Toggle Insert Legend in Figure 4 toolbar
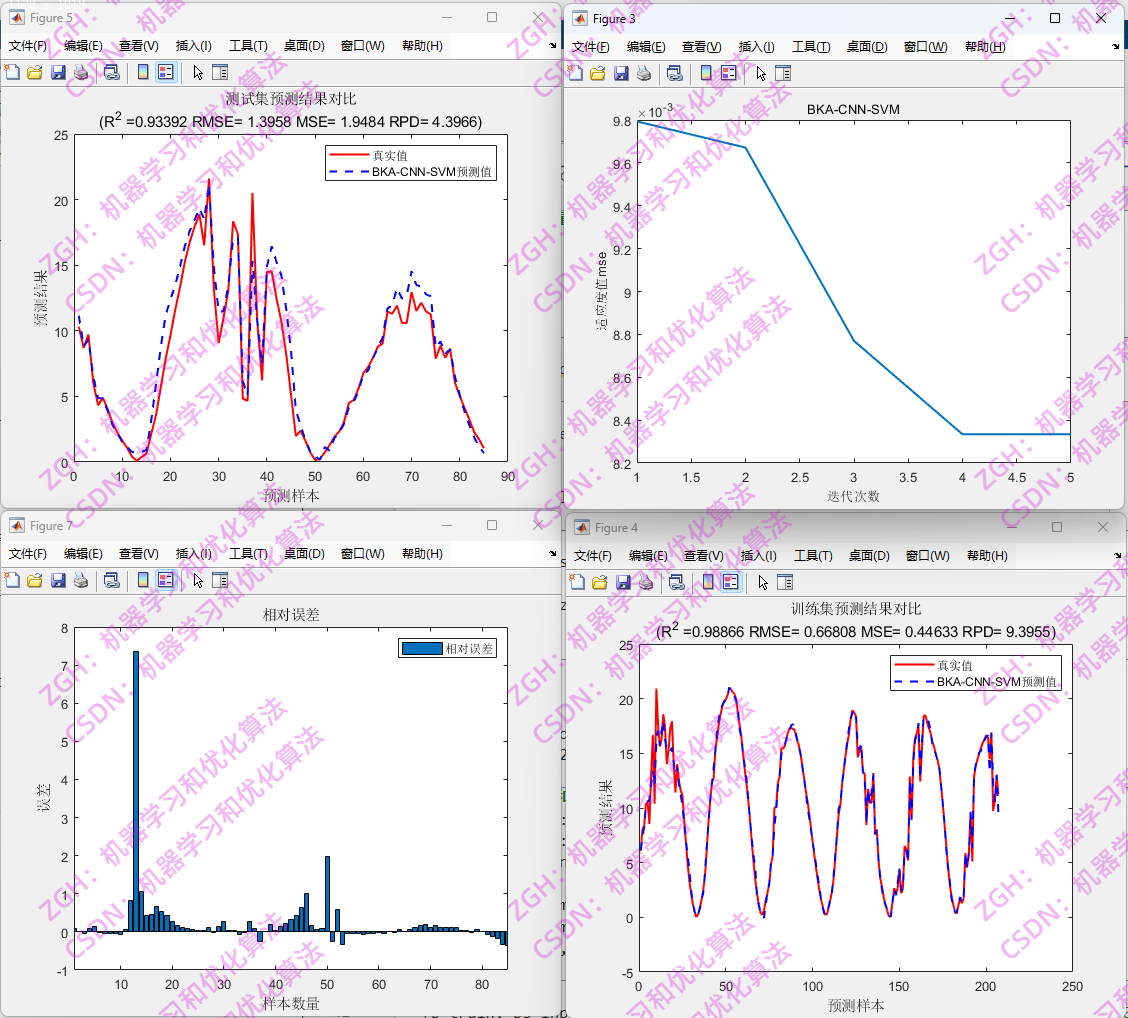The width and height of the screenshot is (1128, 1018). (731, 582)
